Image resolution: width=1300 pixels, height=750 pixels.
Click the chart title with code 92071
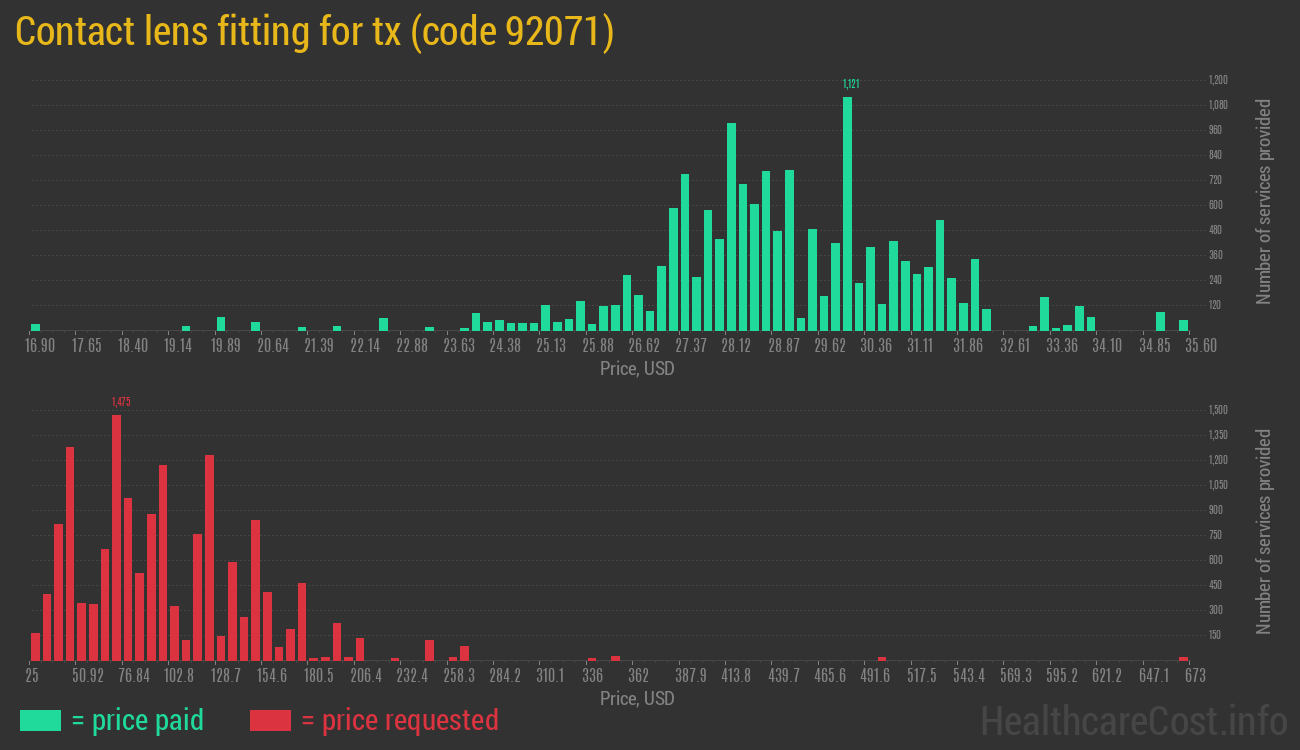[315, 32]
